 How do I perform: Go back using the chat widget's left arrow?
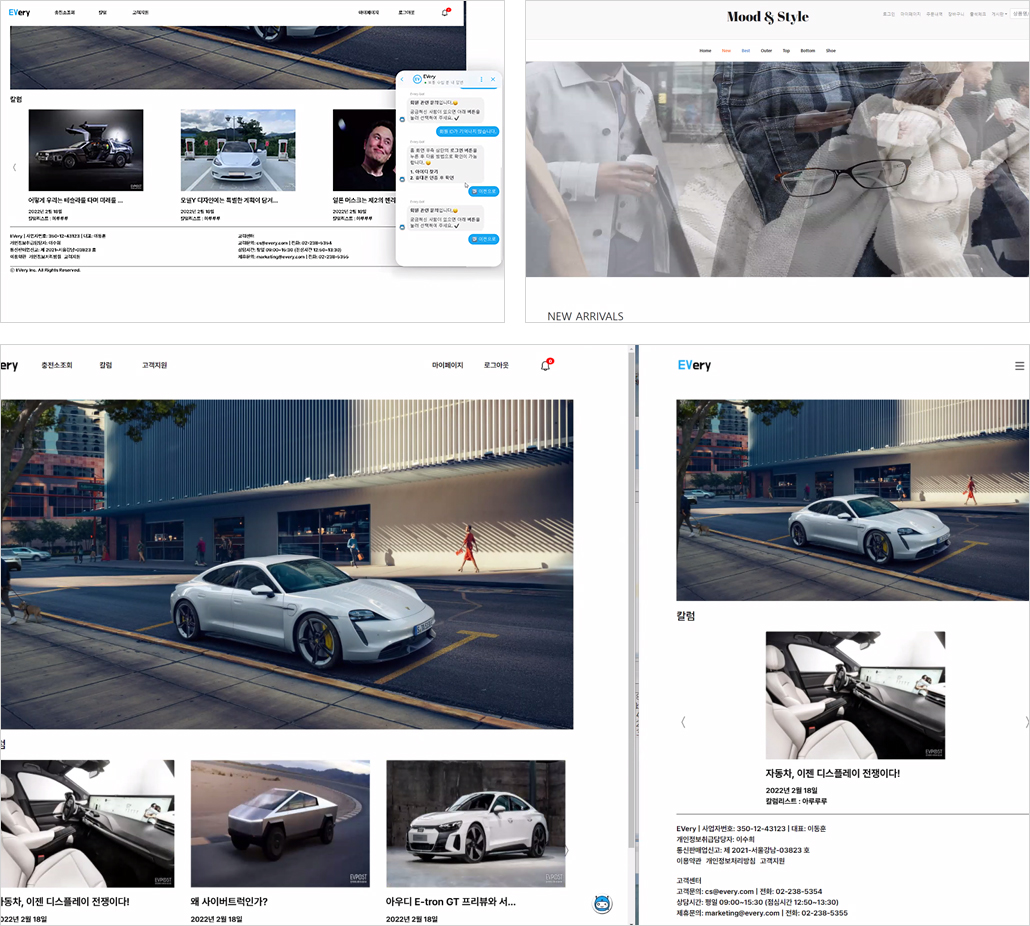pos(402,79)
